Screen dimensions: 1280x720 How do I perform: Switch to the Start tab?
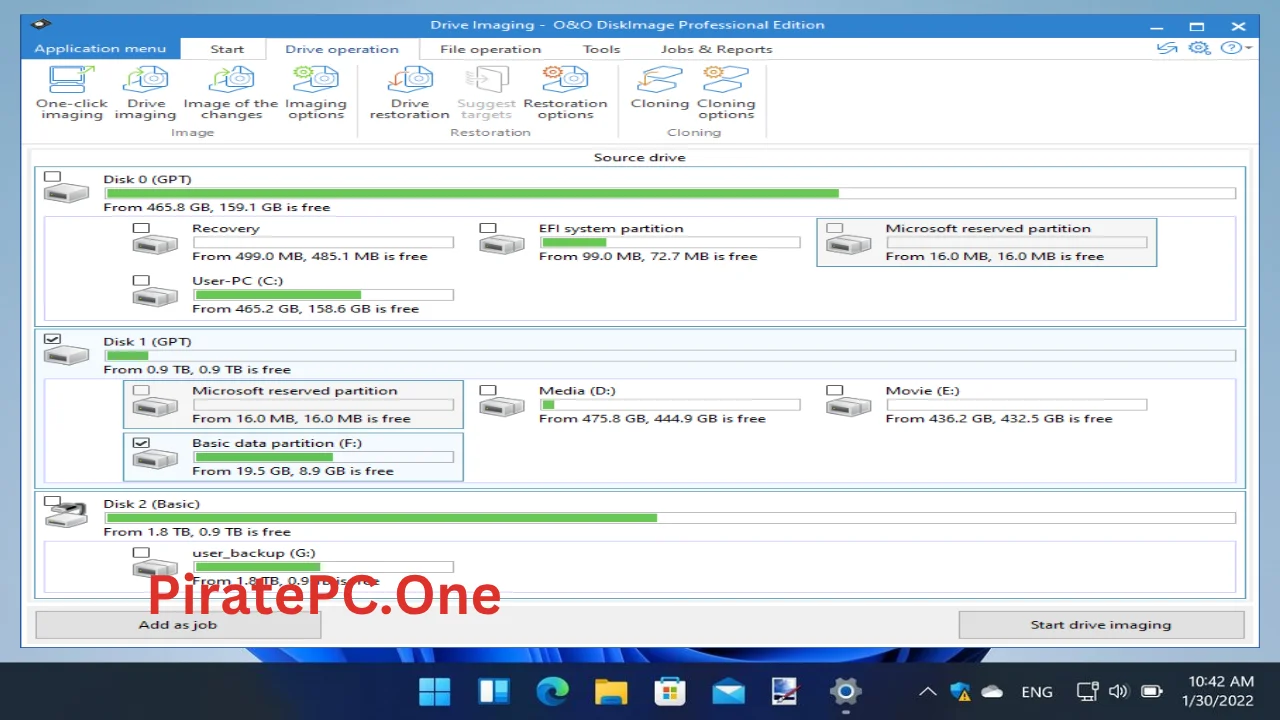[227, 49]
